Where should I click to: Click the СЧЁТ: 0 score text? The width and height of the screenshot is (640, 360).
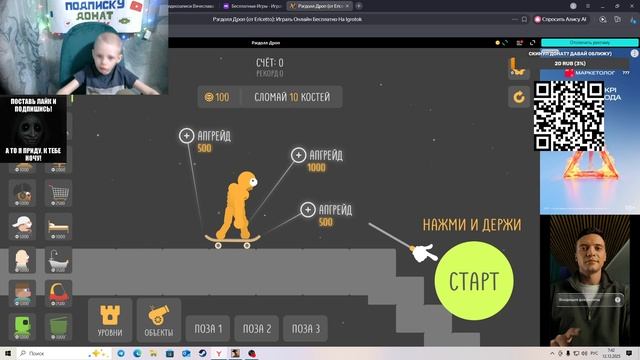[270, 63]
